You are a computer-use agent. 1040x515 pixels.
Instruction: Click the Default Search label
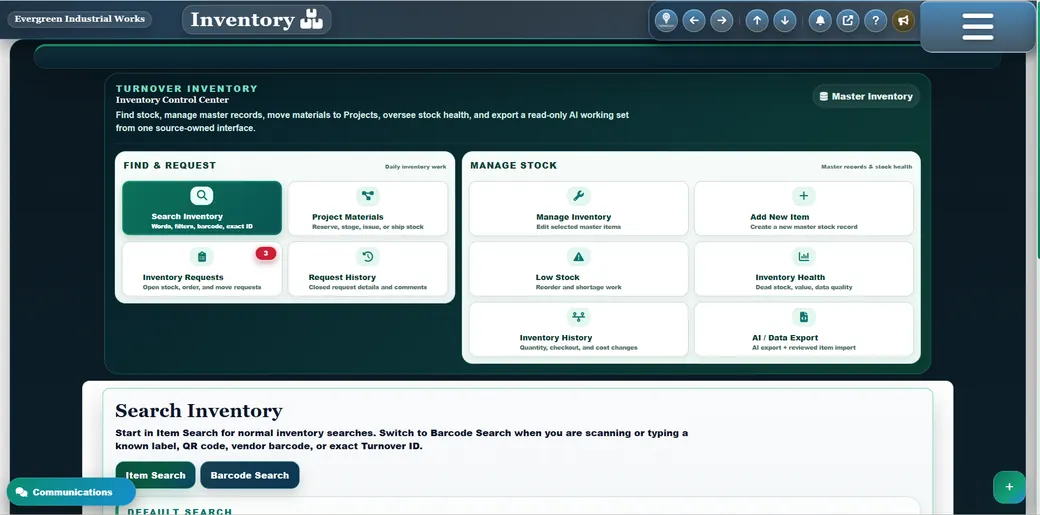coord(180,512)
